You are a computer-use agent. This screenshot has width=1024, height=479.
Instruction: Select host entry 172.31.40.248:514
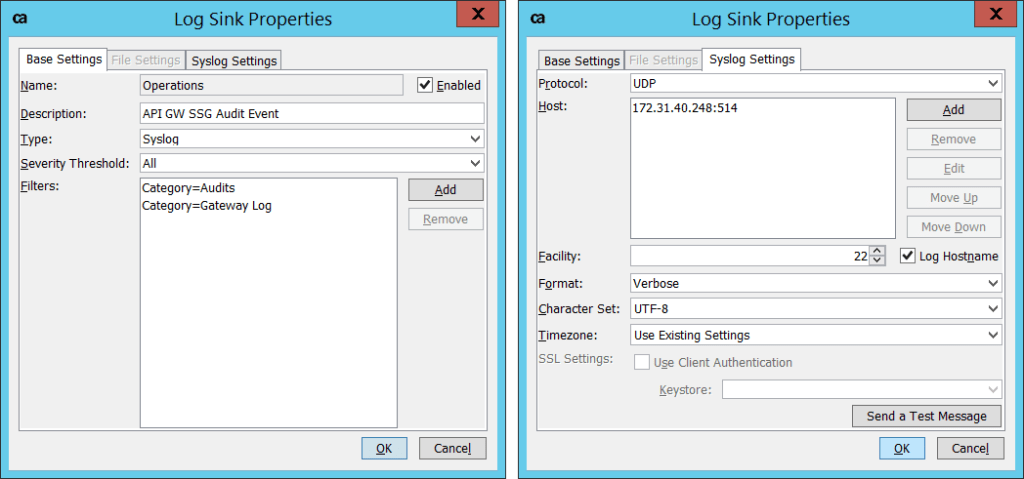(684, 107)
